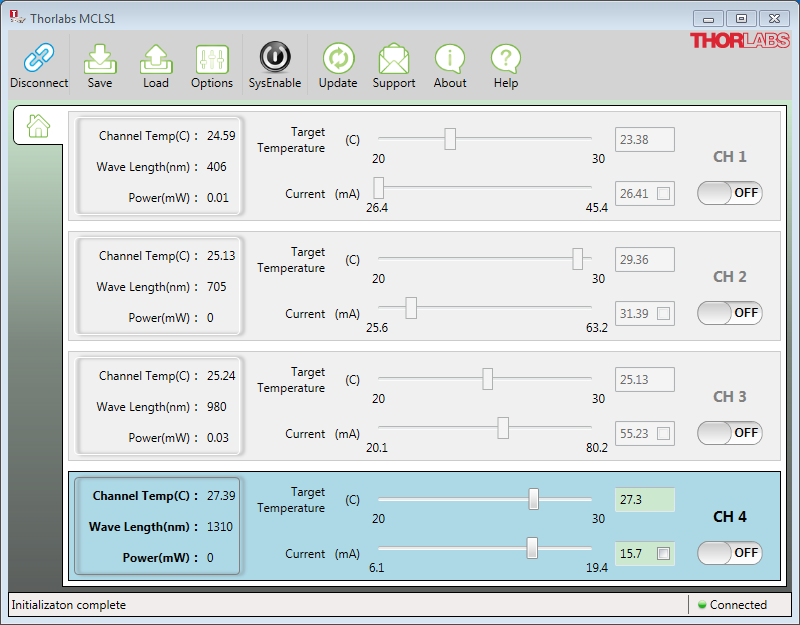Click CH 2 temperature field showing 29.36
The height and width of the screenshot is (625, 800).
click(645, 260)
